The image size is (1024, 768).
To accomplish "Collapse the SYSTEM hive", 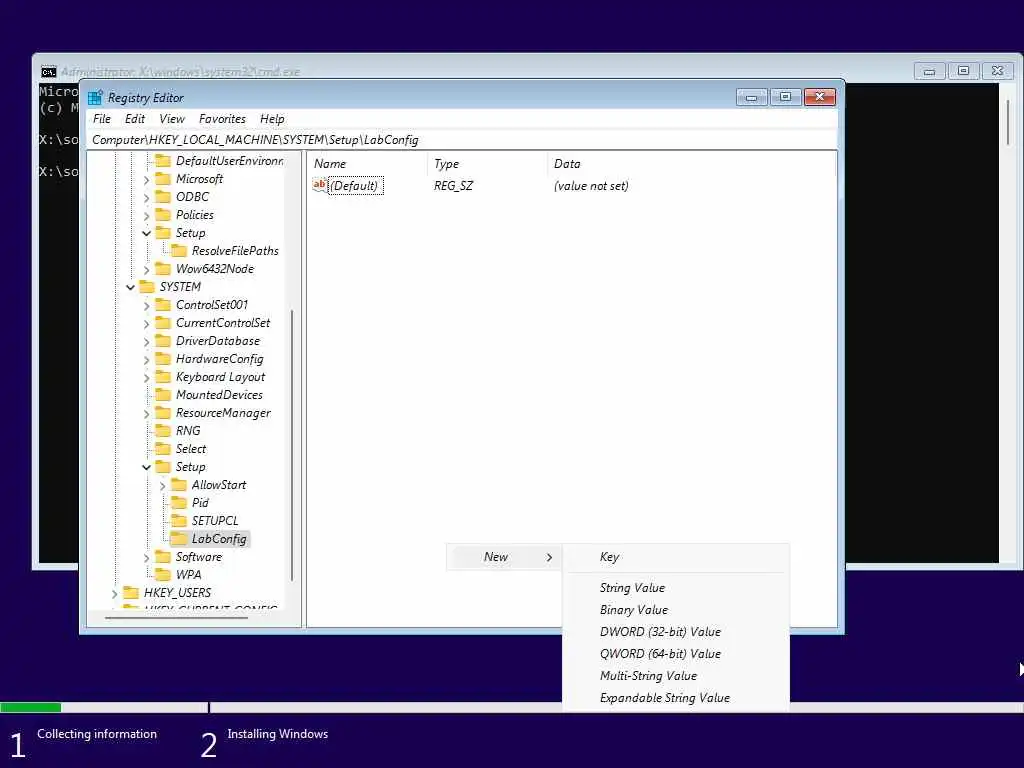I will [x=131, y=287].
